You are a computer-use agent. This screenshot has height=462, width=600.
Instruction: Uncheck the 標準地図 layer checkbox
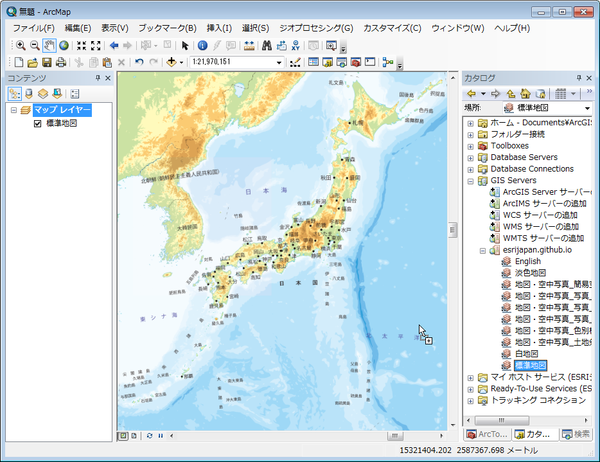(38, 124)
